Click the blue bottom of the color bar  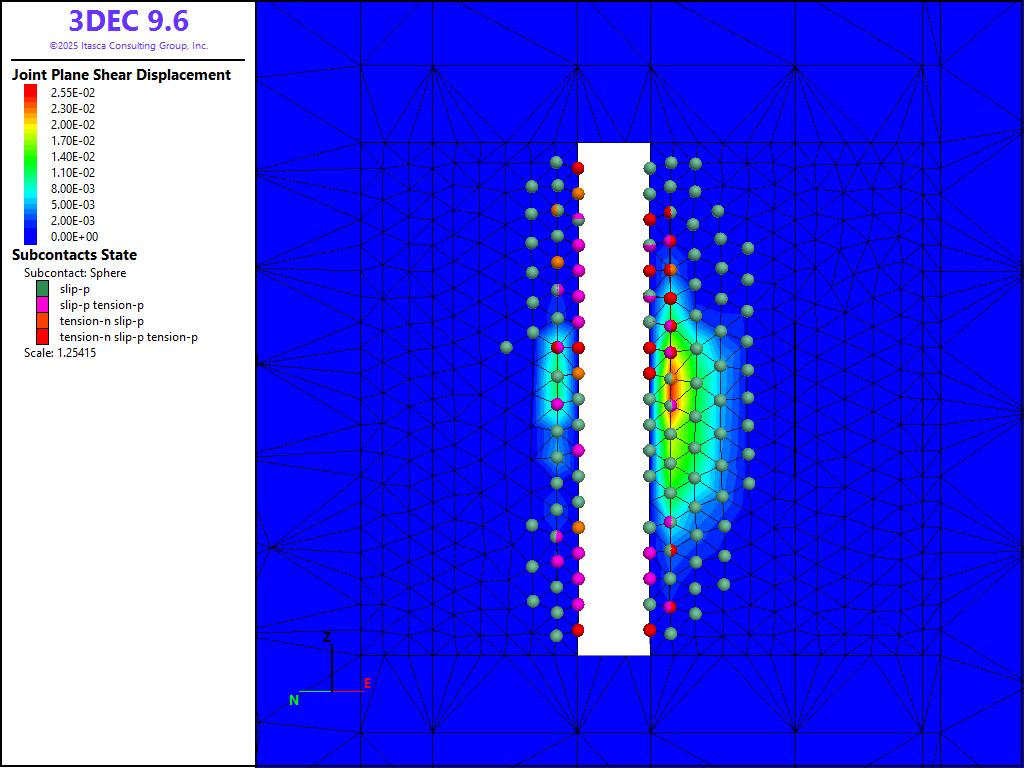31,239
